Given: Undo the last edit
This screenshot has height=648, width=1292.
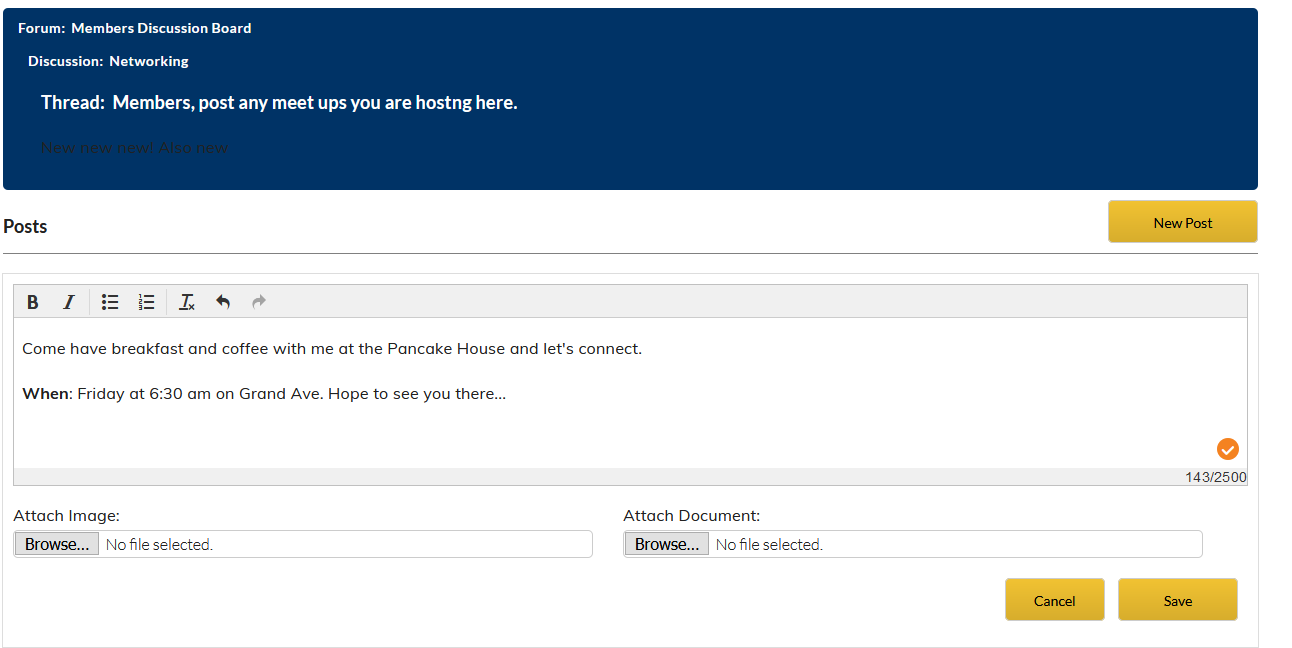Looking at the screenshot, I should pyautogui.click(x=223, y=302).
